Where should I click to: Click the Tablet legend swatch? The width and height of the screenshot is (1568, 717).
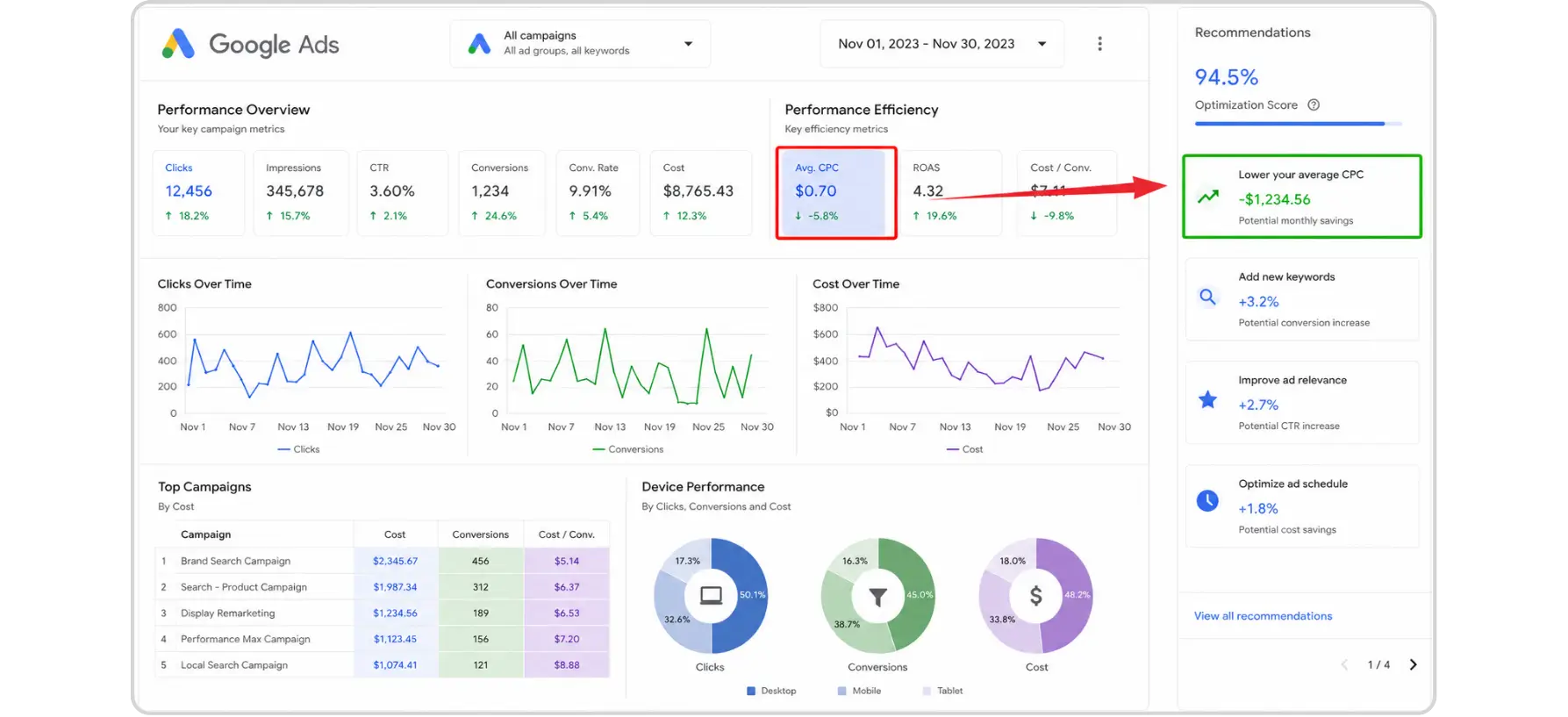[x=927, y=691]
